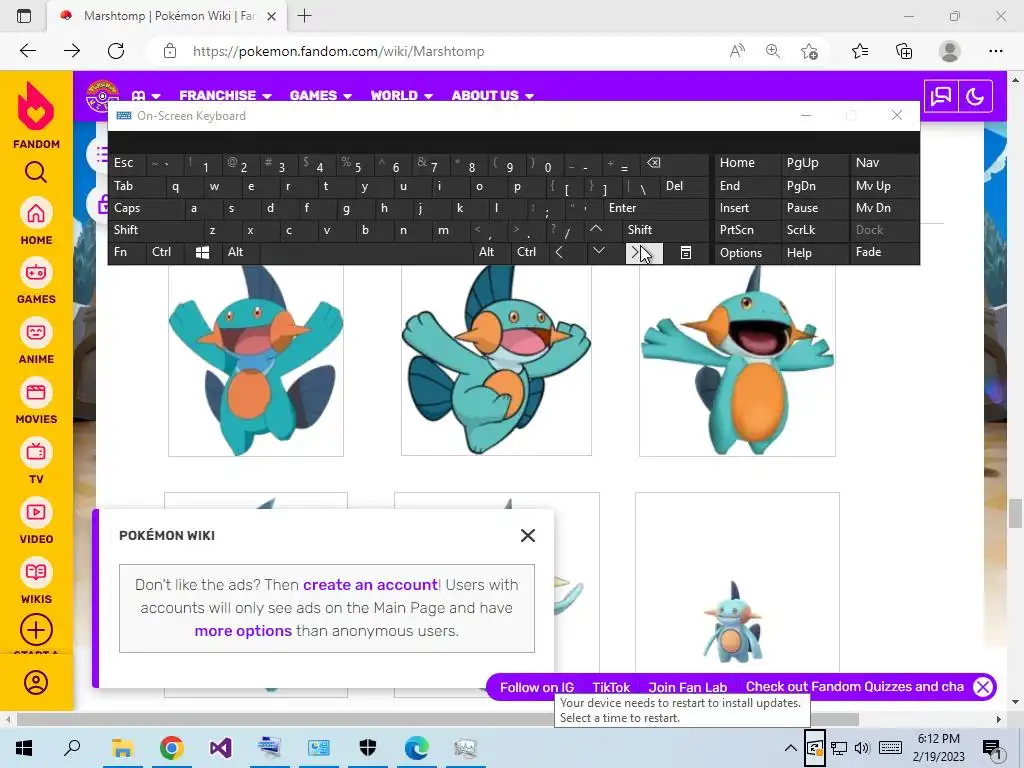Click the context menu key on keyboard
This screenshot has height=768, width=1024.
(x=686, y=253)
